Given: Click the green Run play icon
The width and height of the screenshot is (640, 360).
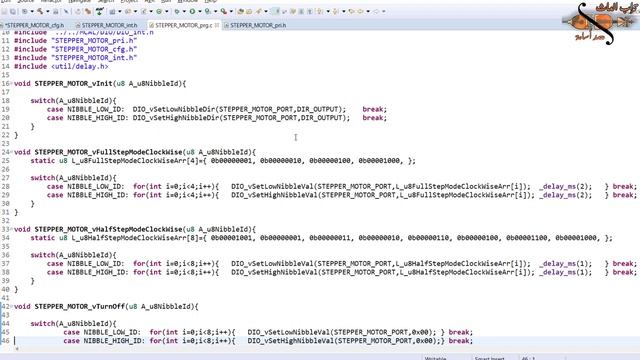Looking at the screenshot, I should [x=192, y=11].
